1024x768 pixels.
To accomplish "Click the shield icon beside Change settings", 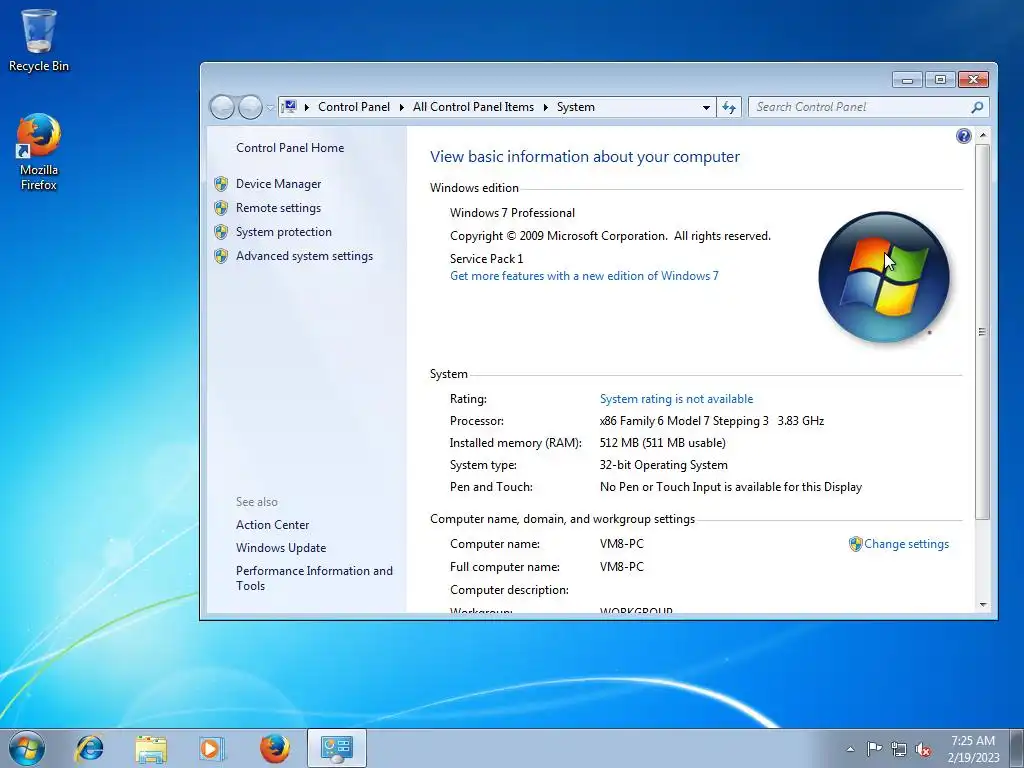I will pos(856,544).
